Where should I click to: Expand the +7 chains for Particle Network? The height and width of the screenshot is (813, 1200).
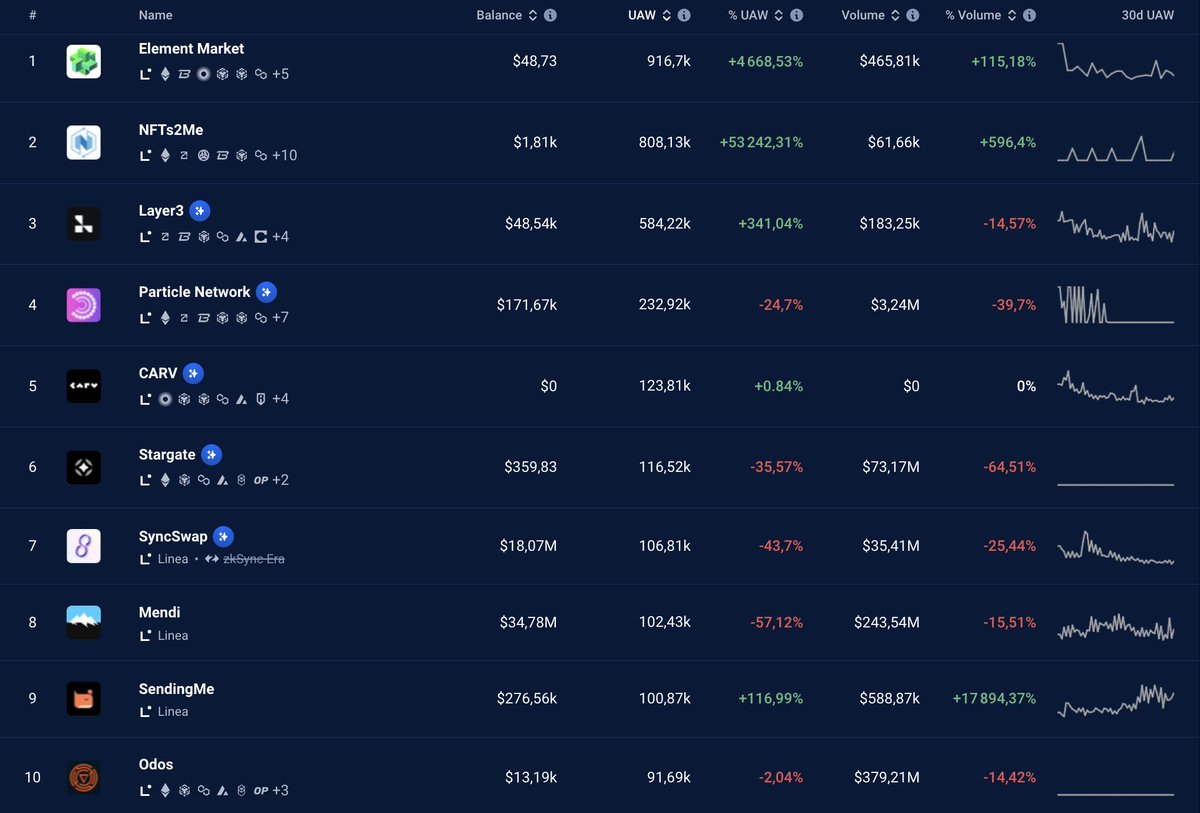(x=280, y=317)
